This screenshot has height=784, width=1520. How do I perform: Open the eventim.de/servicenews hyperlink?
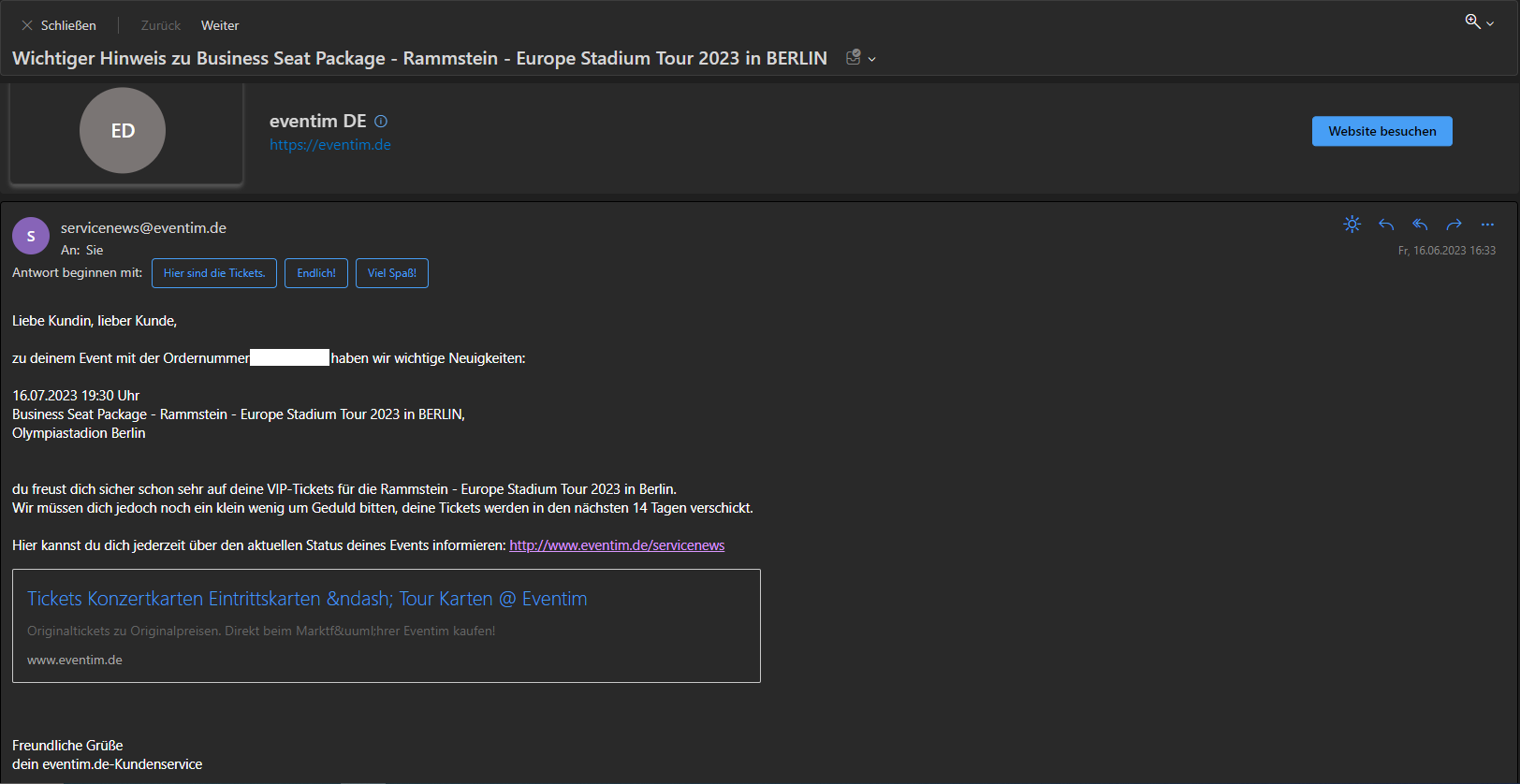617,545
